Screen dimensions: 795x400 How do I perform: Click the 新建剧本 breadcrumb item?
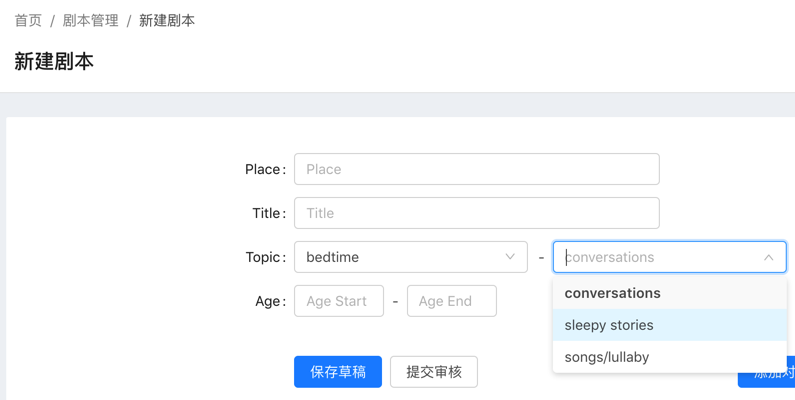[x=167, y=20]
